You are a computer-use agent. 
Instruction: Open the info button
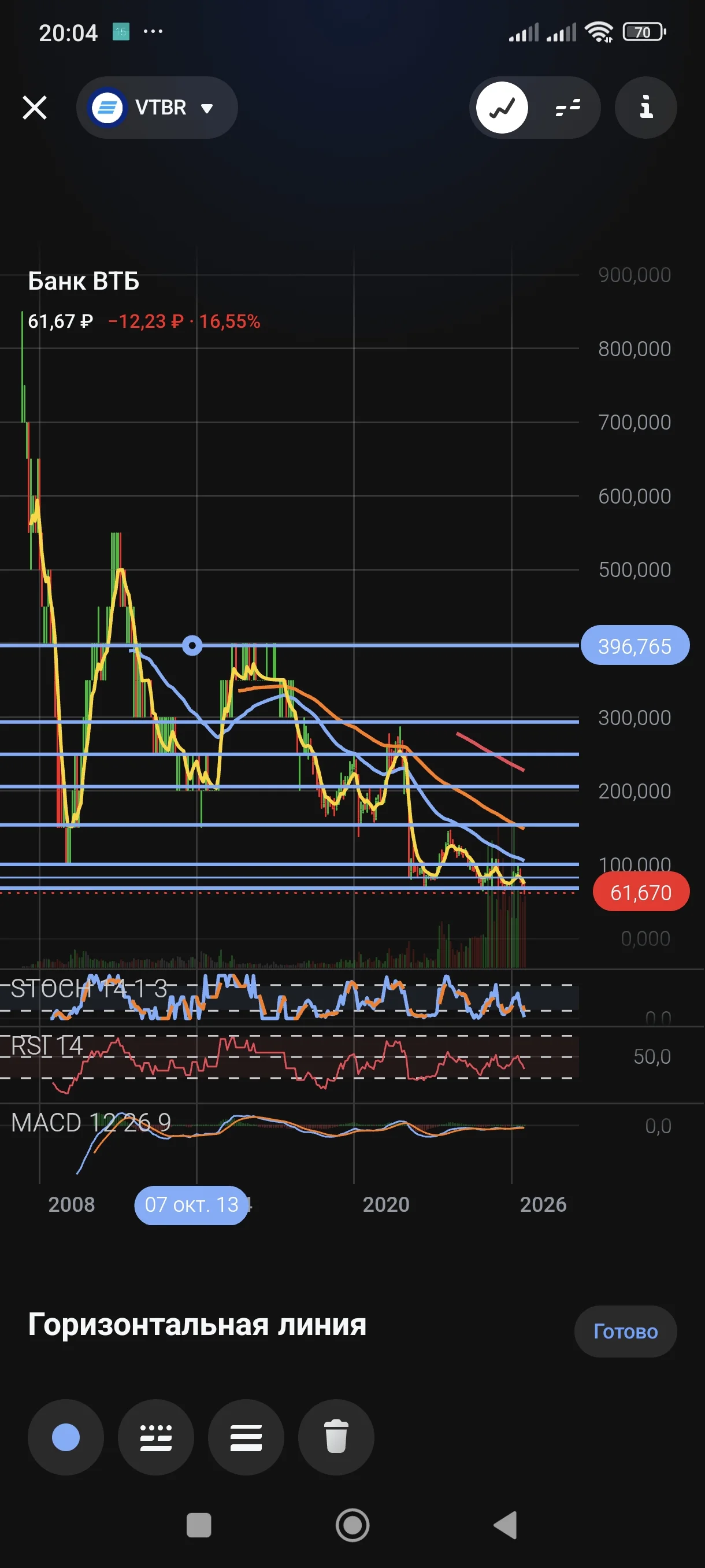click(x=646, y=108)
